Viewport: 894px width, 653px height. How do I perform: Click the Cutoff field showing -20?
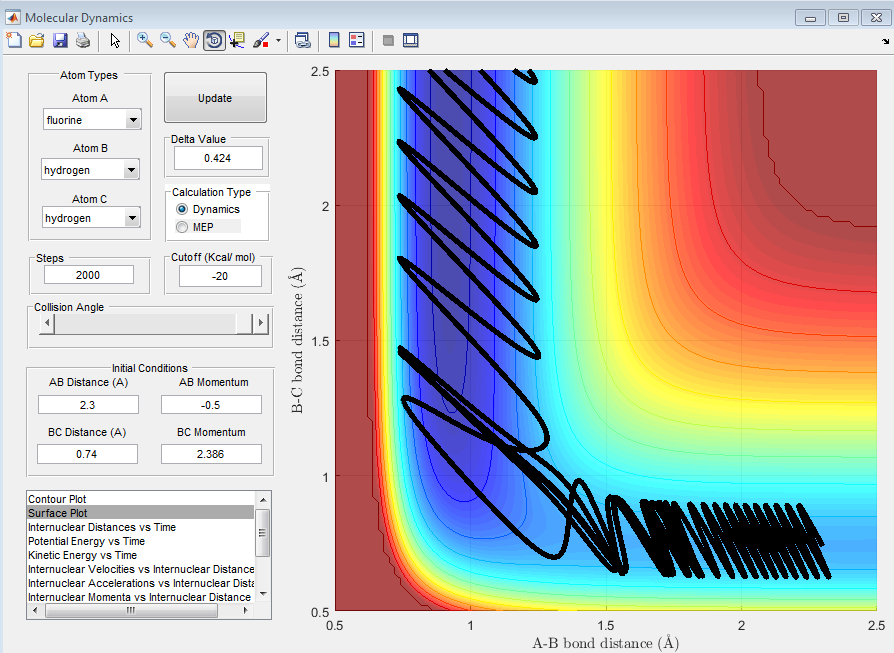click(x=220, y=276)
